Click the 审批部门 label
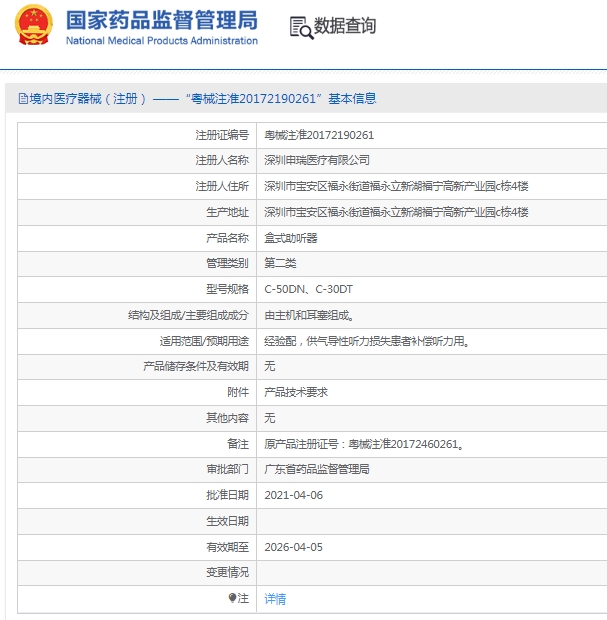 click(x=227, y=469)
